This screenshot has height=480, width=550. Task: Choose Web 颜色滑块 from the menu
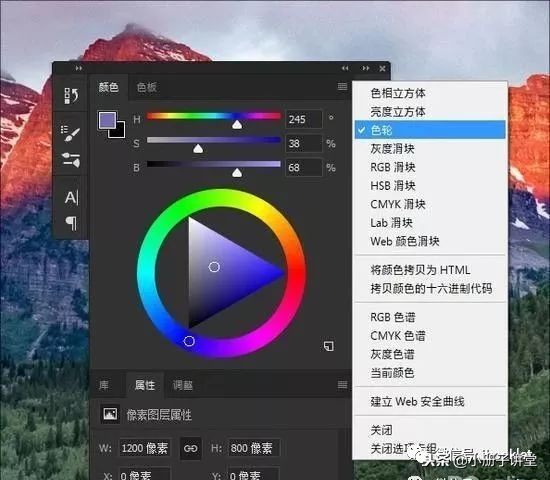pos(430,241)
